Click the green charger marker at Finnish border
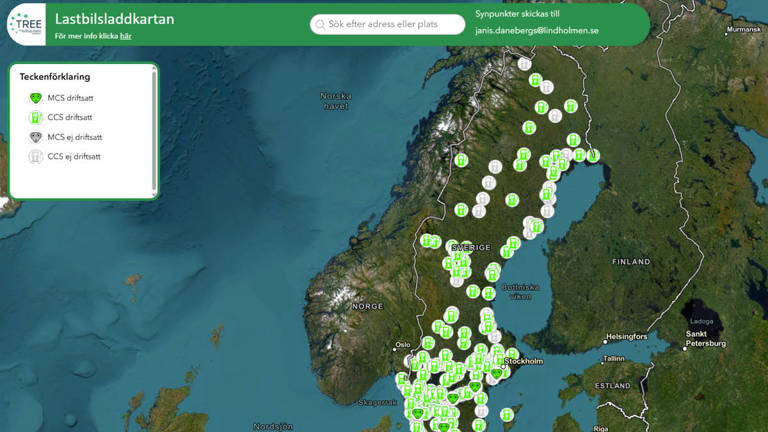Image resolution: width=768 pixels, height=432 pixels. [593, 155]
